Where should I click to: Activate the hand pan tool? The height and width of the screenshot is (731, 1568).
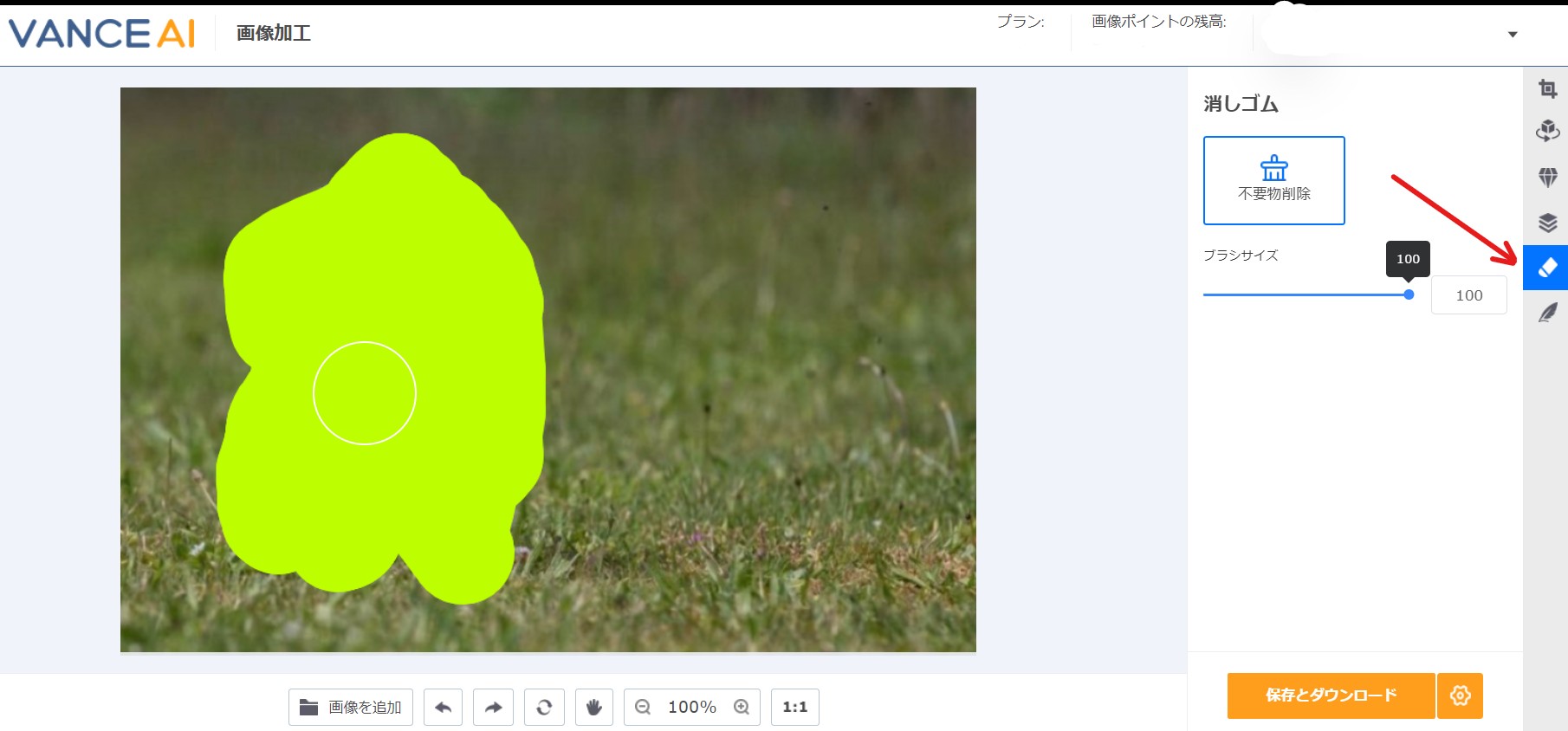pyautogui.click(x=594, y=708)
